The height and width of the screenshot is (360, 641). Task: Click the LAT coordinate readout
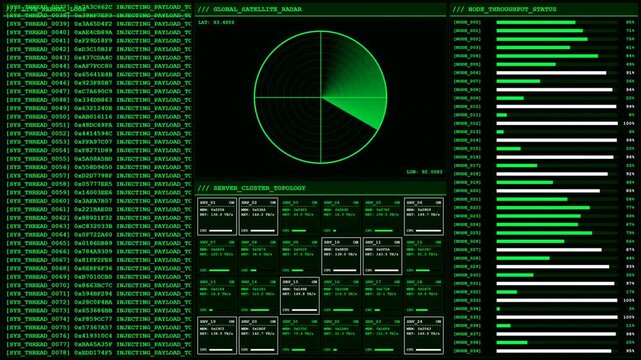pos(216,22)
